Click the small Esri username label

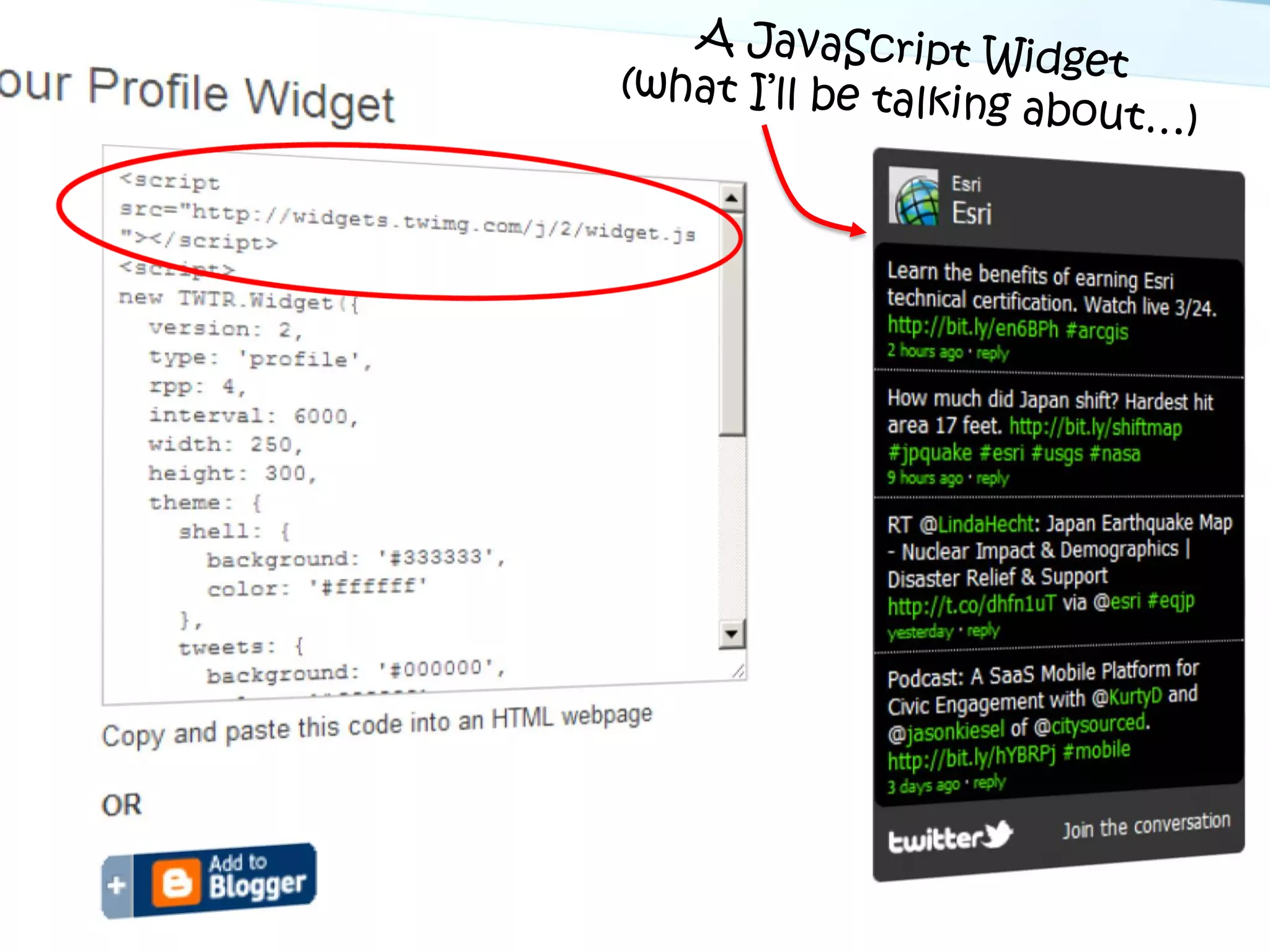[966, 184]
